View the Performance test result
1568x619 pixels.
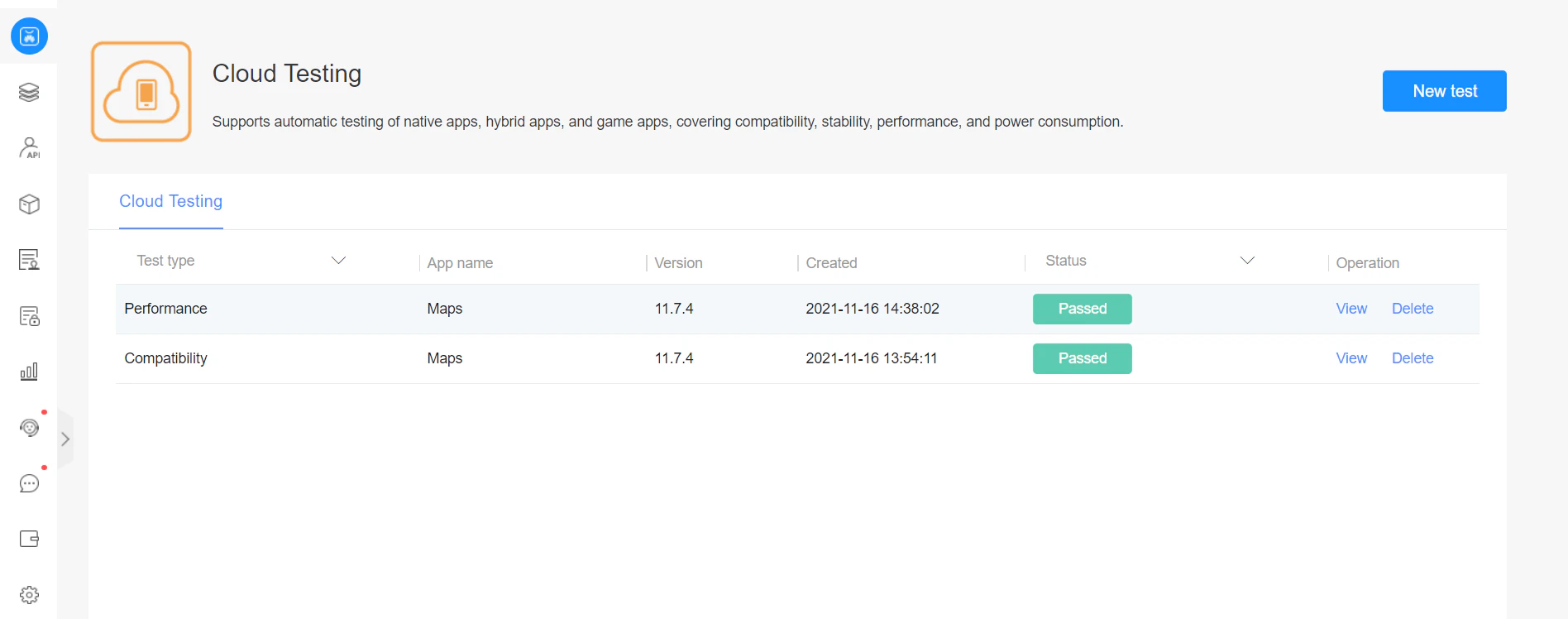coord(1351,309)
